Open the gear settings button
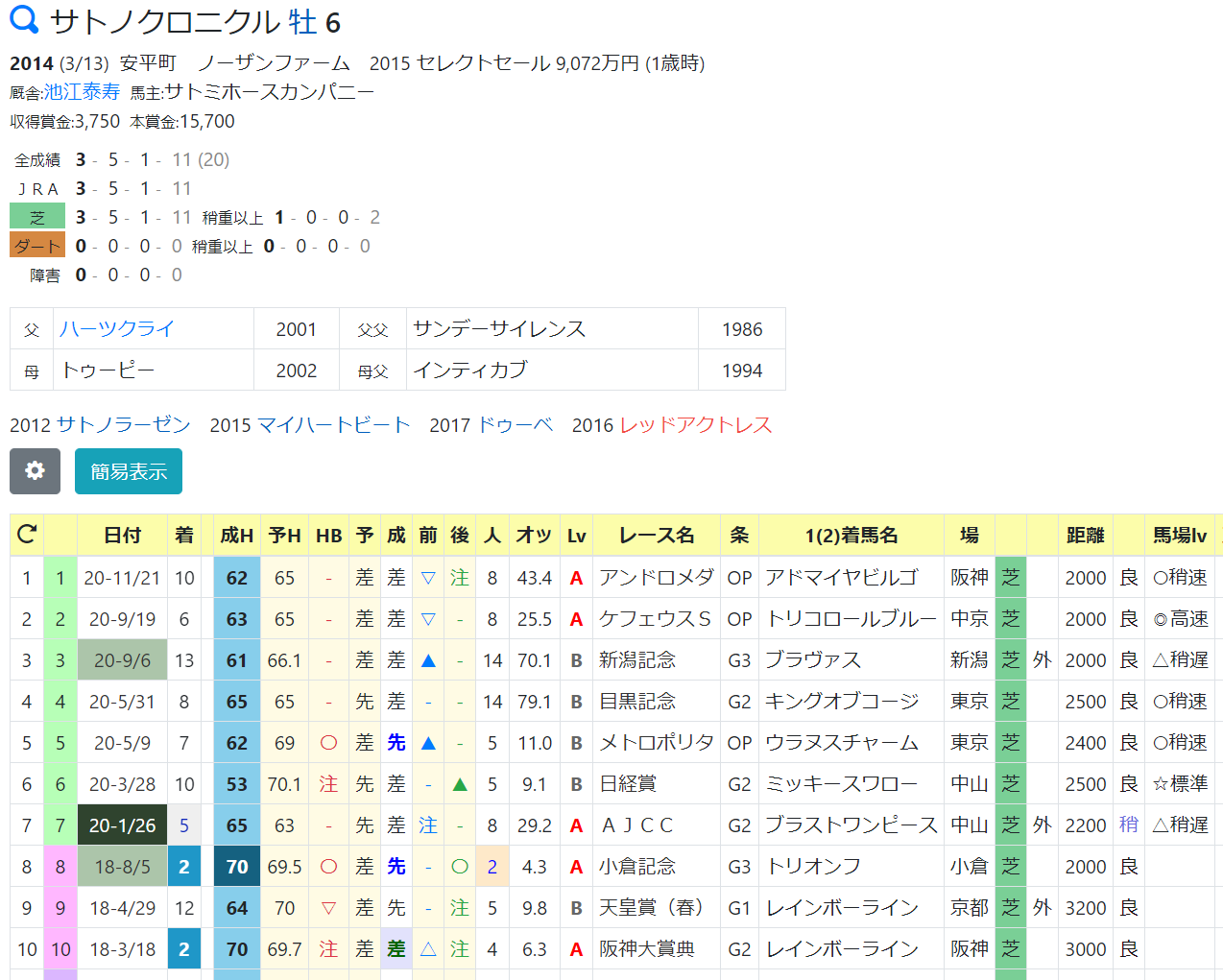1223x980 pixels. click(x=35, y=471)
